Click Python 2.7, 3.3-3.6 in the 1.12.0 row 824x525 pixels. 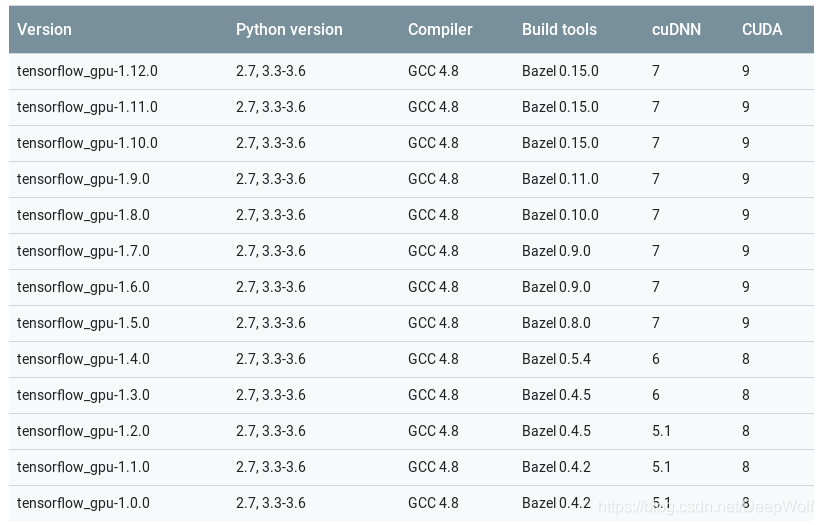click(x=271, y=71)
